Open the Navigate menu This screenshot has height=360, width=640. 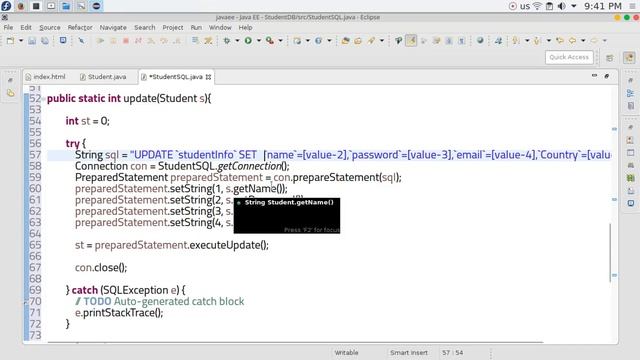click(x=113, y=27)
